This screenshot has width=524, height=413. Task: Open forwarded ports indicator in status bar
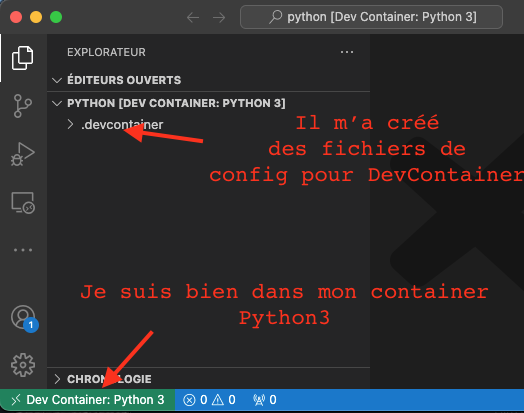tap(265, 400)
